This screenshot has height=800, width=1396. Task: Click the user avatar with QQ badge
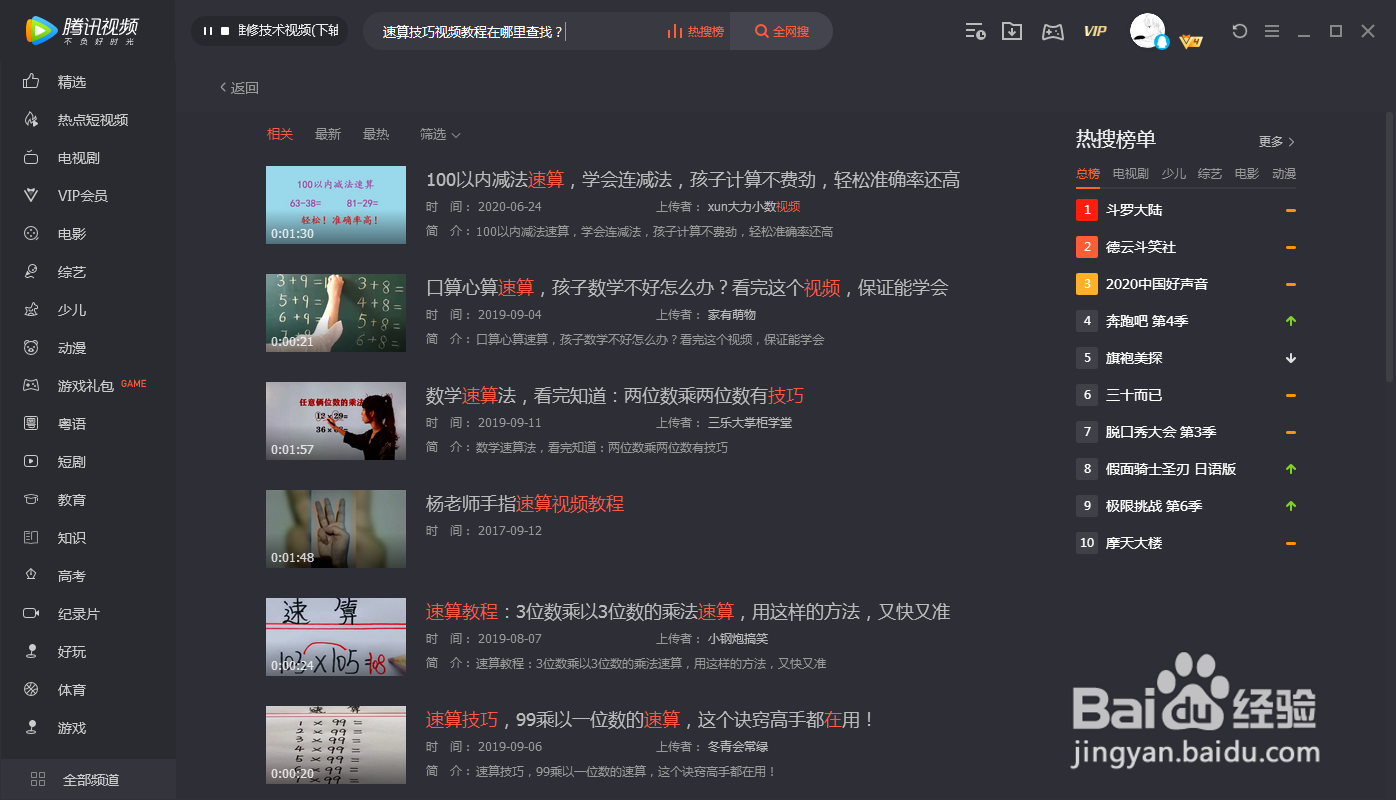coord(1148,31)
